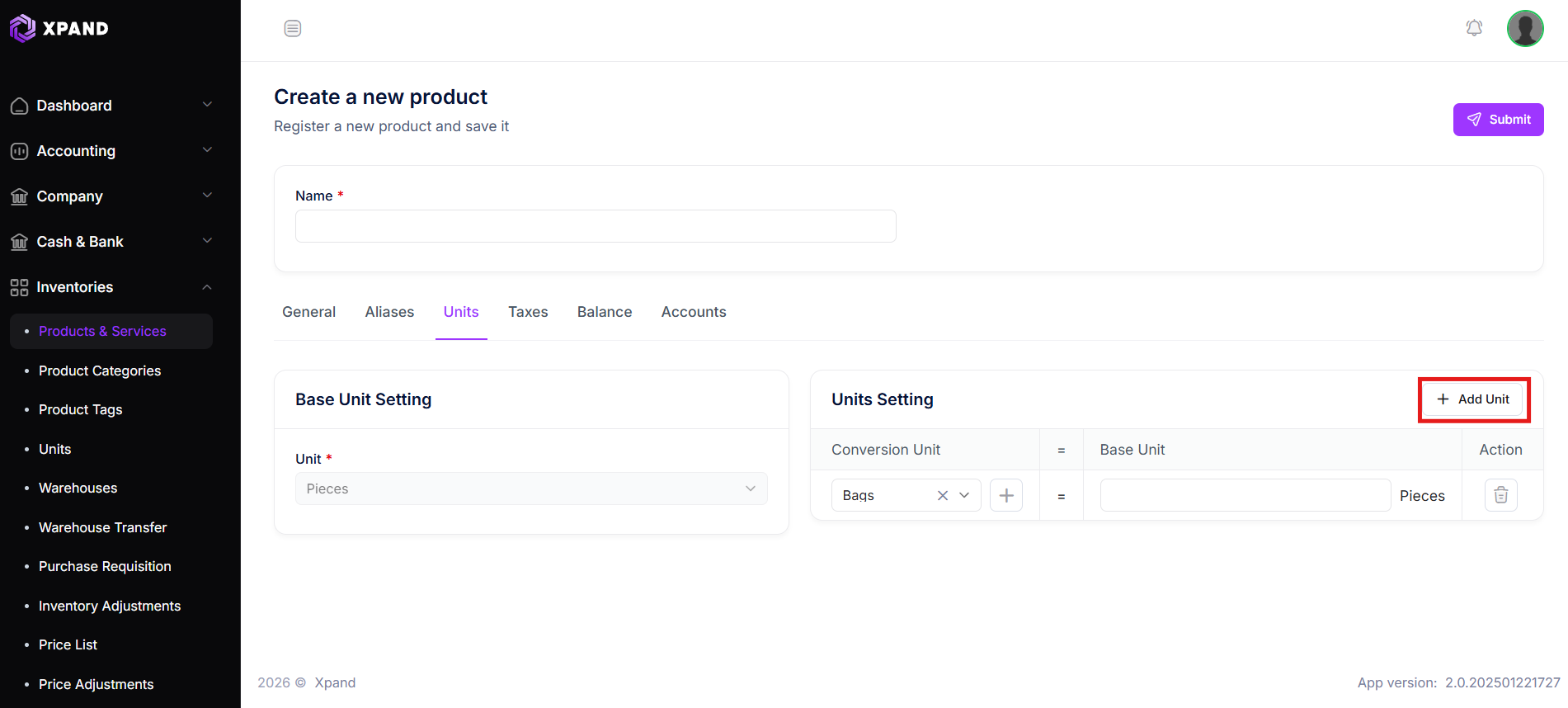Open Warehouse Transfer in the sidebar

pyautogui.click(x=102, y=527)
